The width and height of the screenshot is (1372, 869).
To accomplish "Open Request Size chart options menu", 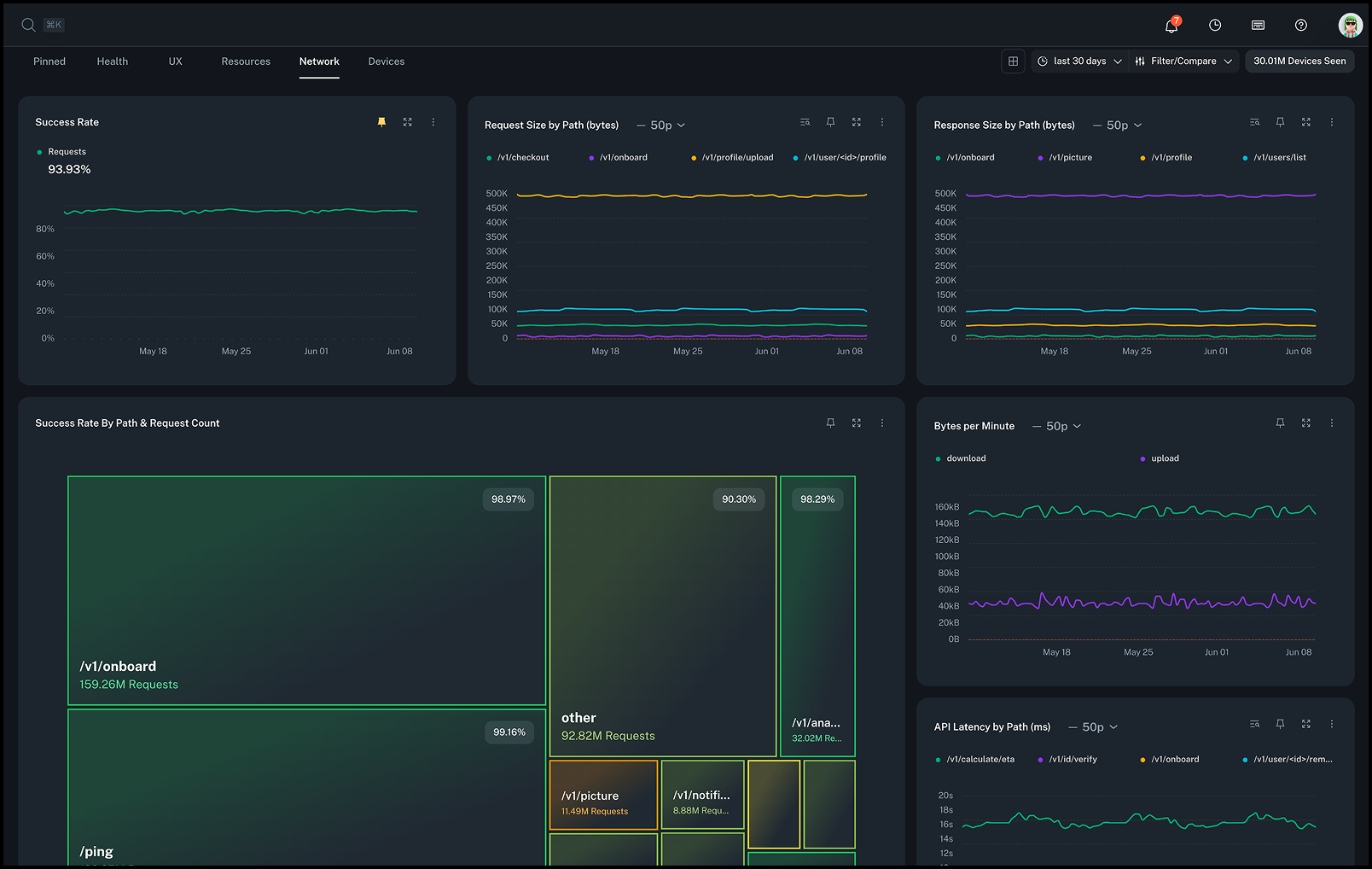I will coord(882,122).
